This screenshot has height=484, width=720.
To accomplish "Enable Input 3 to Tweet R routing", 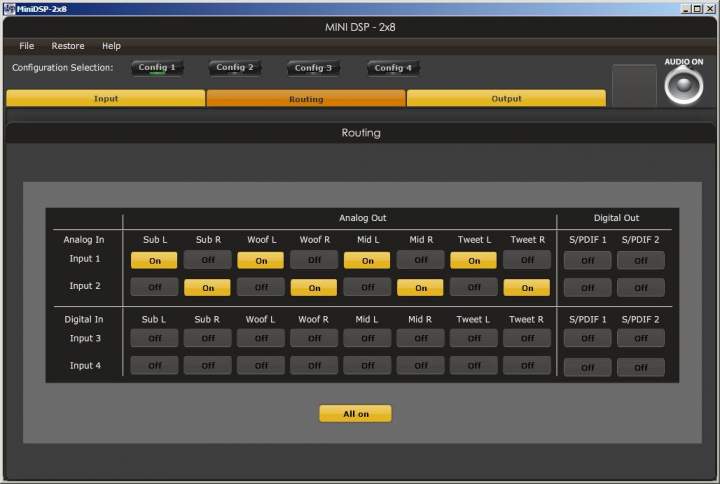I will click(x=527, y=338).
